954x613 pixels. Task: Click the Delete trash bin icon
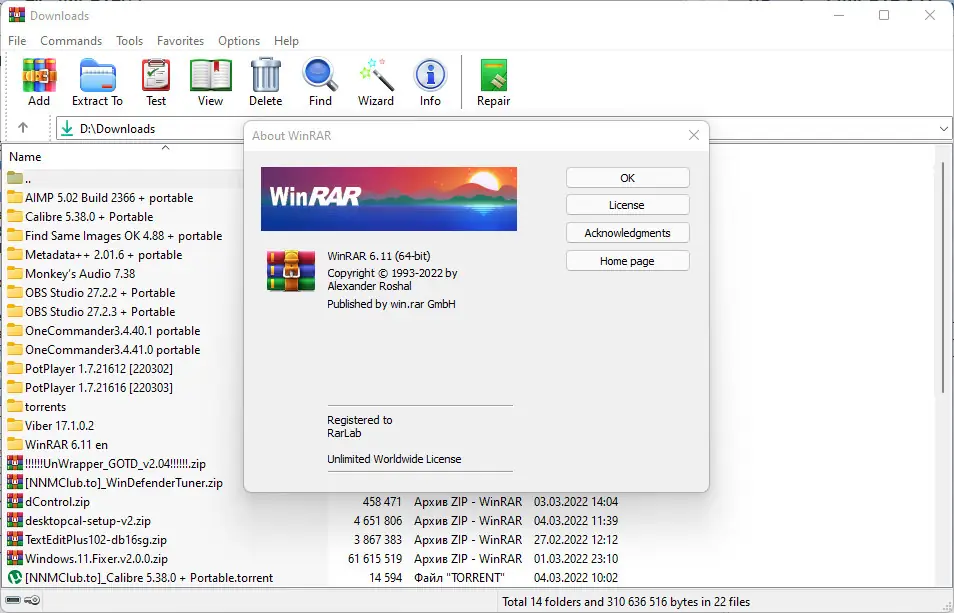click(266, 75)
